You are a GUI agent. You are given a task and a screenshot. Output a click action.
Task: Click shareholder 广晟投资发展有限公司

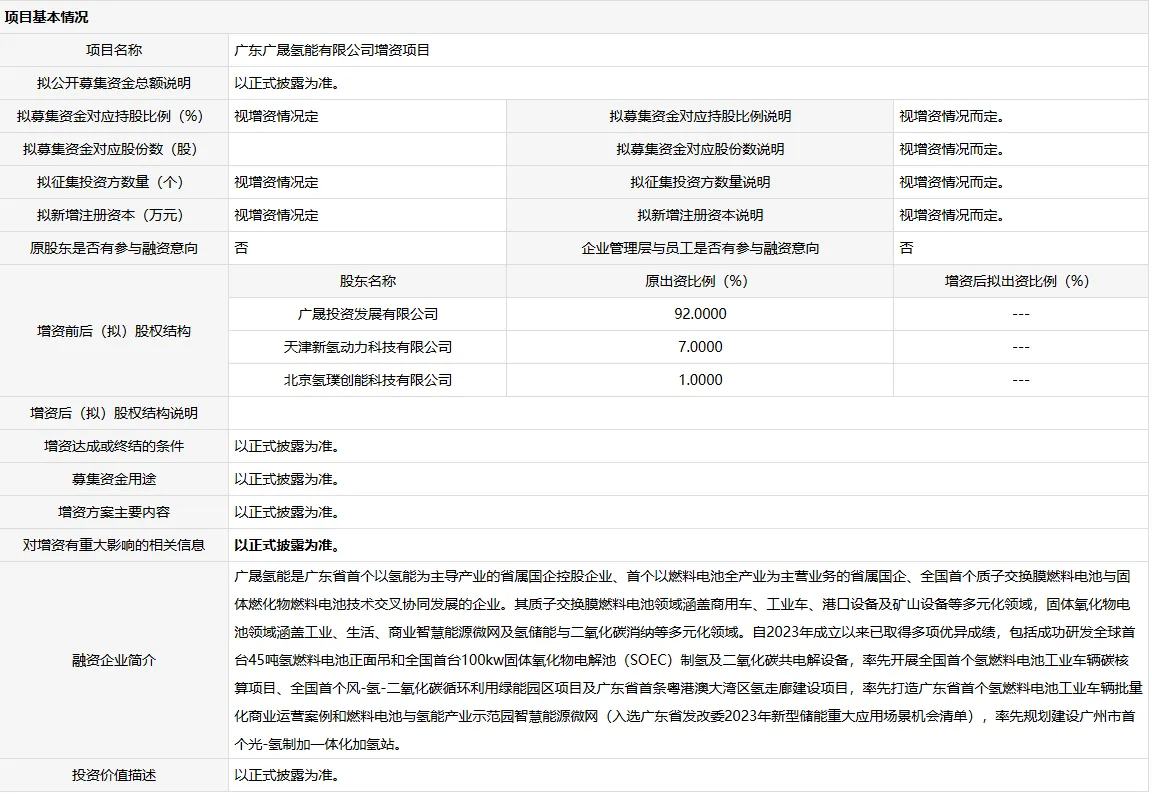point(367,314)
